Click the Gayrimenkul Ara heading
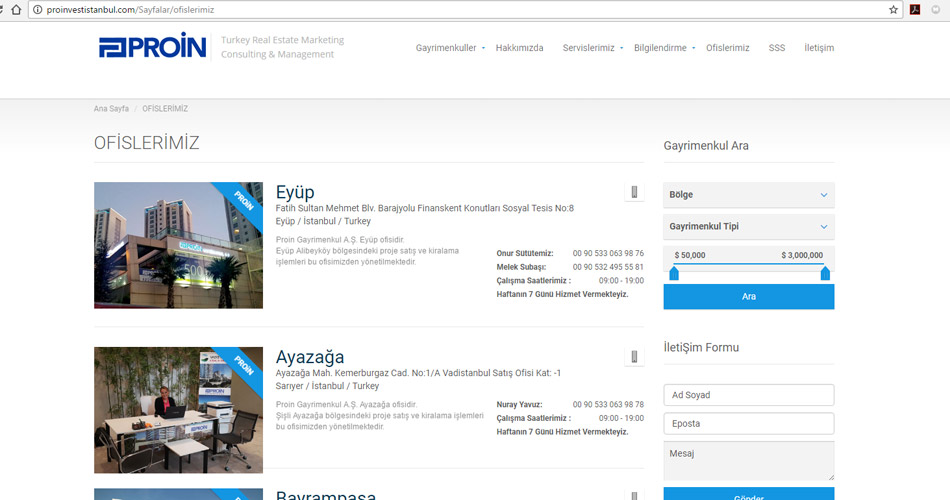 [706, 145]
